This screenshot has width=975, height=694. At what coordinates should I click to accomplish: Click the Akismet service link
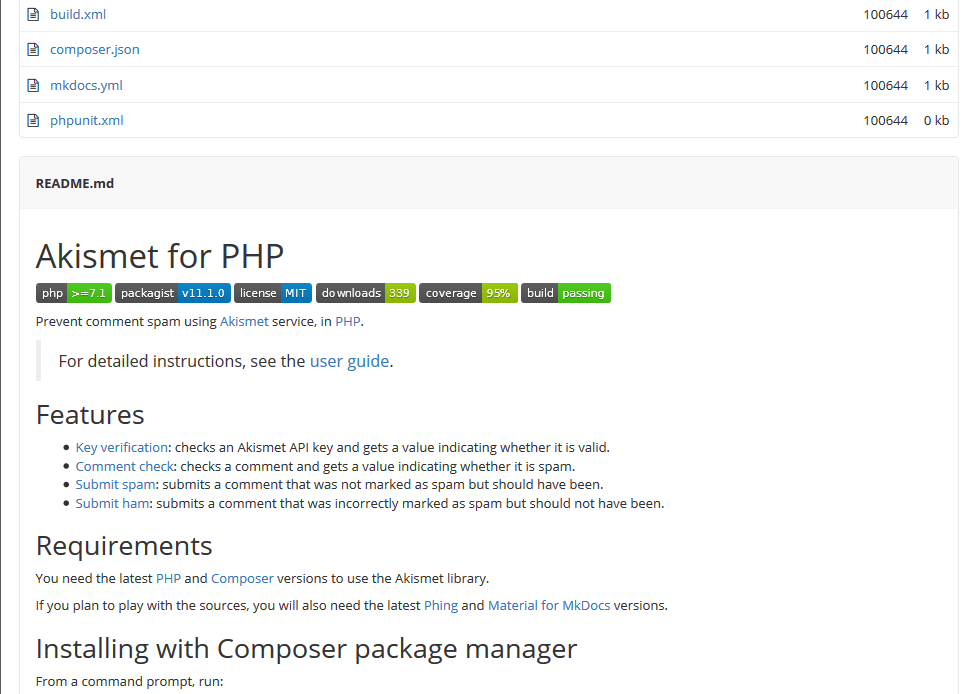[x=244, y=322]
